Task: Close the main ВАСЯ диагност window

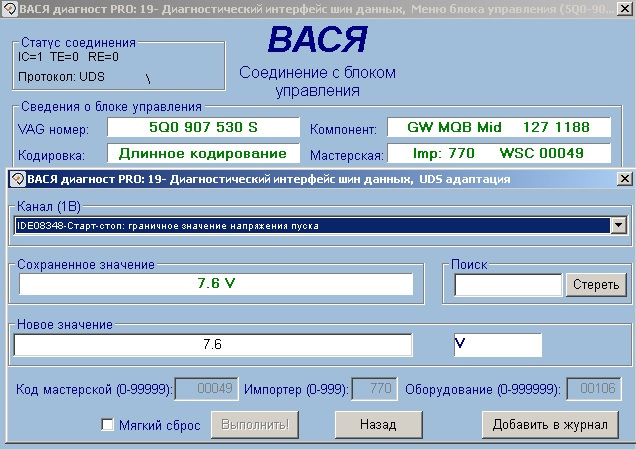Action: click(625, 9)
